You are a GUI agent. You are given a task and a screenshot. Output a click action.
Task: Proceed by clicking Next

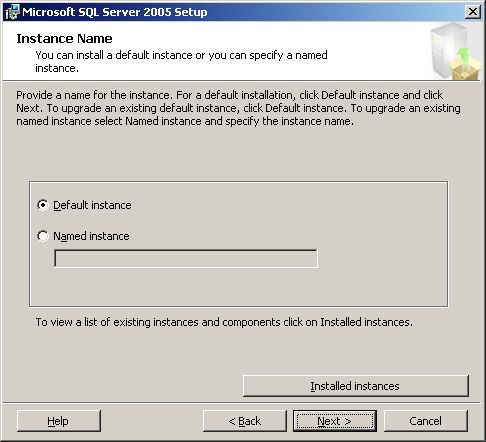click(335, 421)
